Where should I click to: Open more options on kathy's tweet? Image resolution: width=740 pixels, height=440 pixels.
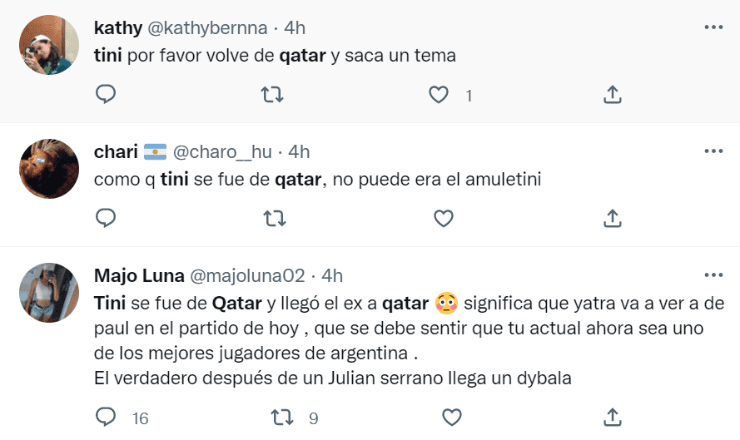tap(713, 27)
